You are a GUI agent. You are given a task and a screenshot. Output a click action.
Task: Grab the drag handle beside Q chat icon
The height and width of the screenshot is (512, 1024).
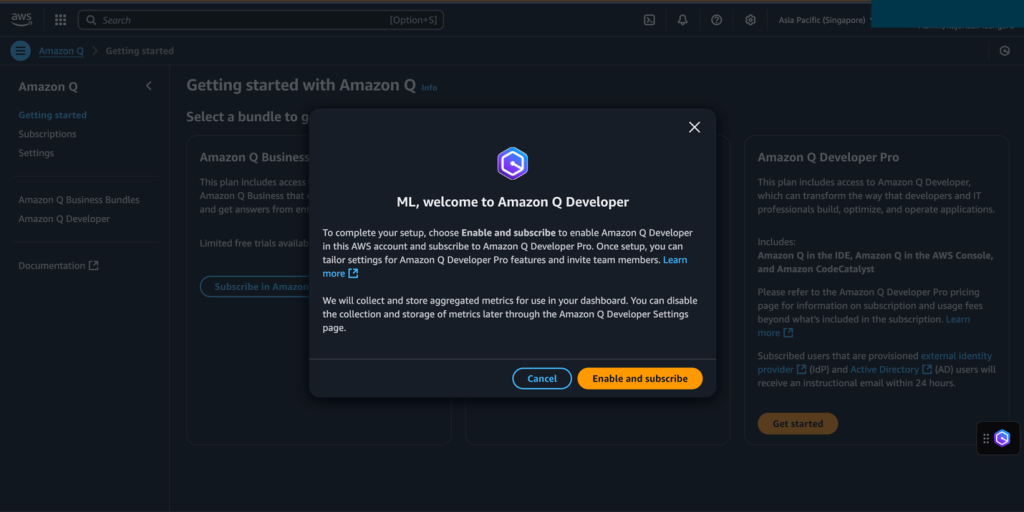click(x=985, y=439)
